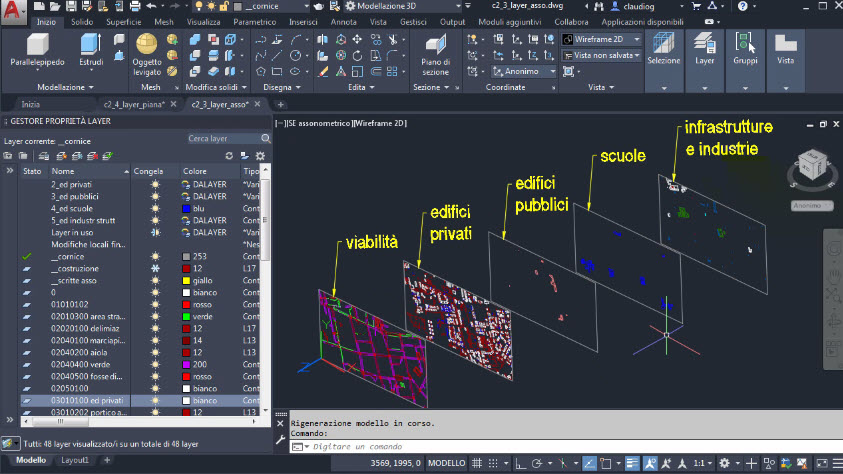Image resolution: width=843 pixels, height=474 pixels.
Task: Select the Parallelepipedo box tool
Action: point(37,51)
